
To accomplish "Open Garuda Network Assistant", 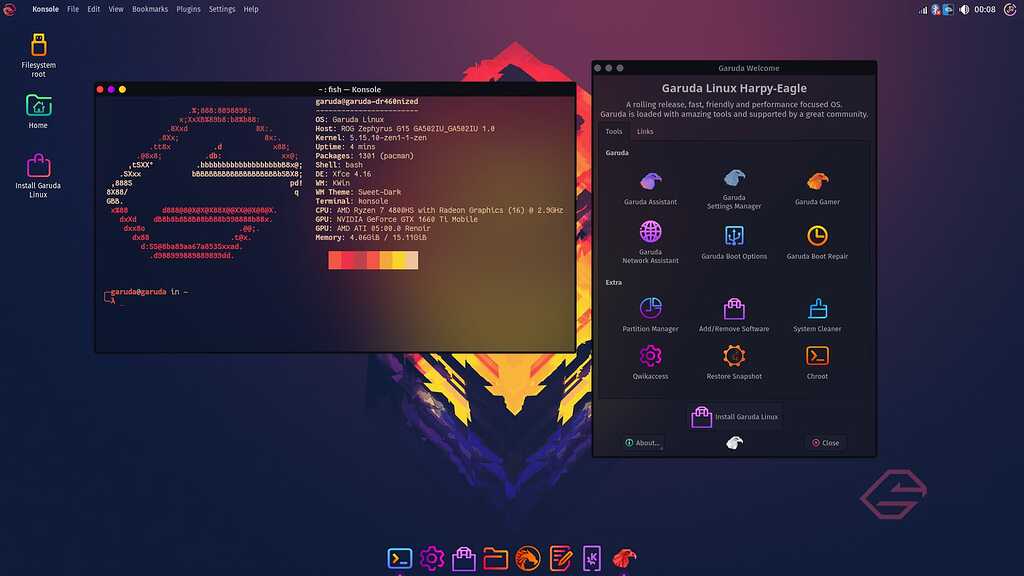I will pyautogui.click(x=651, y=236).
